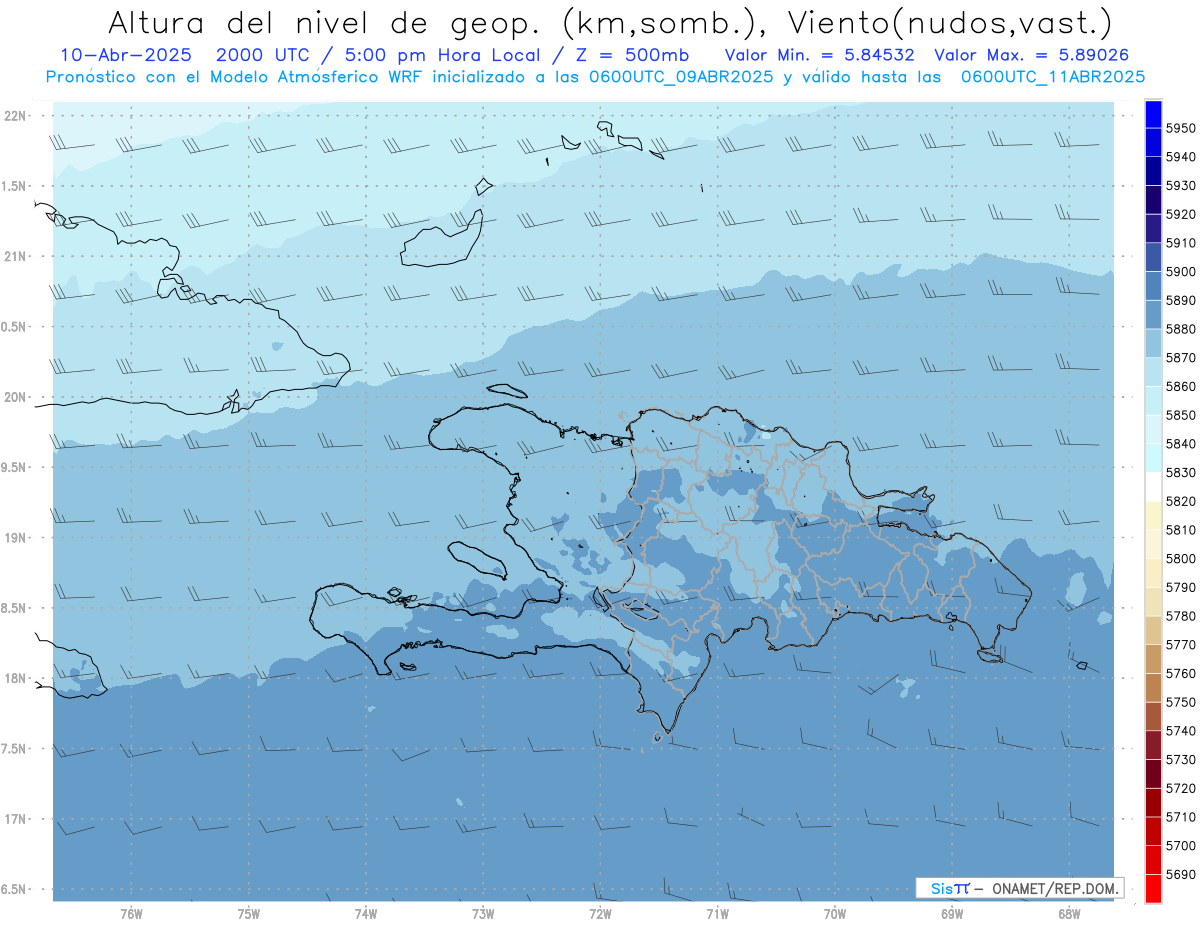The width and height of the screenshot is (1200, 927).
Task: Click the legend value '5800'
Action: [x=1181, y=558]
